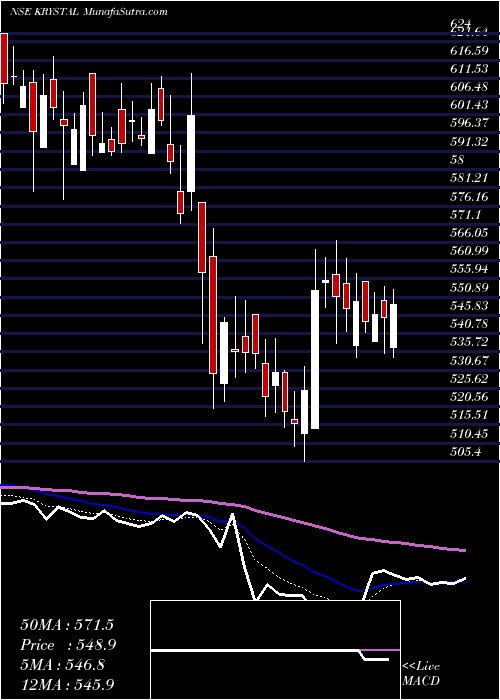Click the 596.37 price axis label
The image size is (500, 700).
[x=469, y=124]
